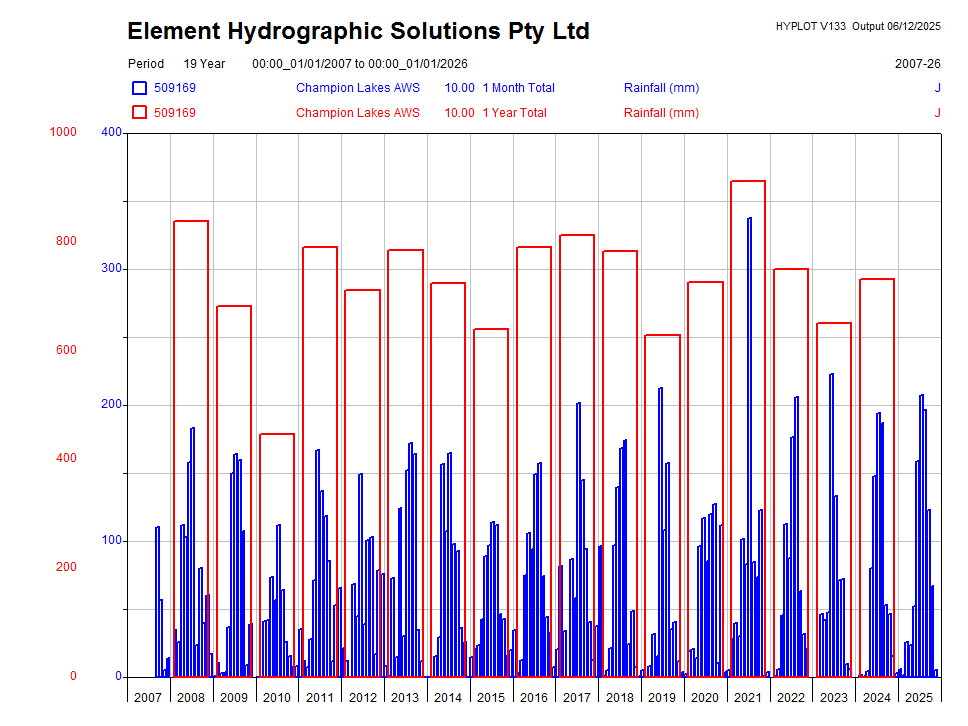Click the red Champion Lakes AWS label
The height and width of the screenshot is (726, 968).
click(x=357, y=113)
